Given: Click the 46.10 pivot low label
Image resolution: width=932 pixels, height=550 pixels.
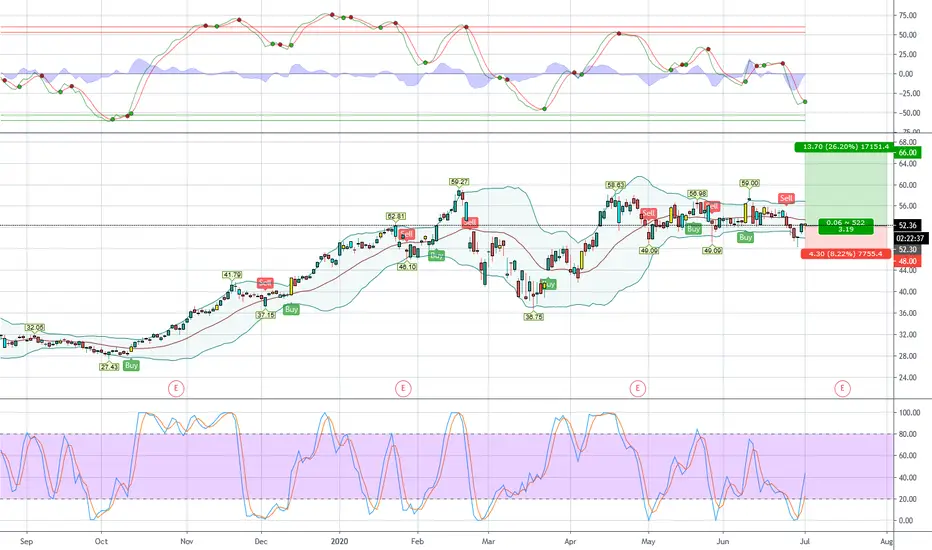Looking at the screenshot, I should (x=407, y=267).
